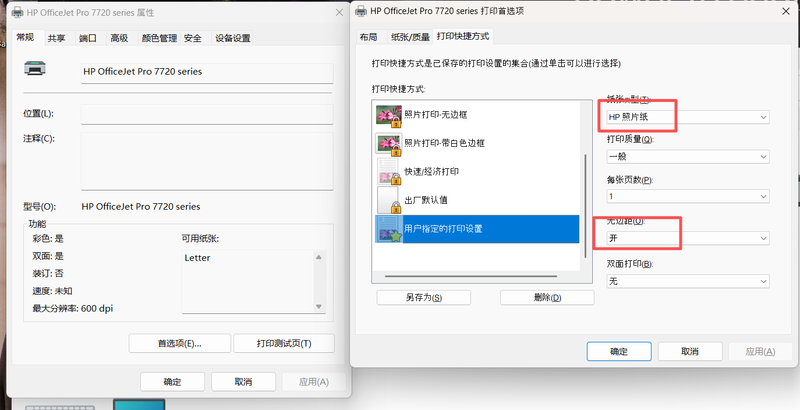
Task: Click the title bar icon of 打印首选项 window
Action: 362,11
